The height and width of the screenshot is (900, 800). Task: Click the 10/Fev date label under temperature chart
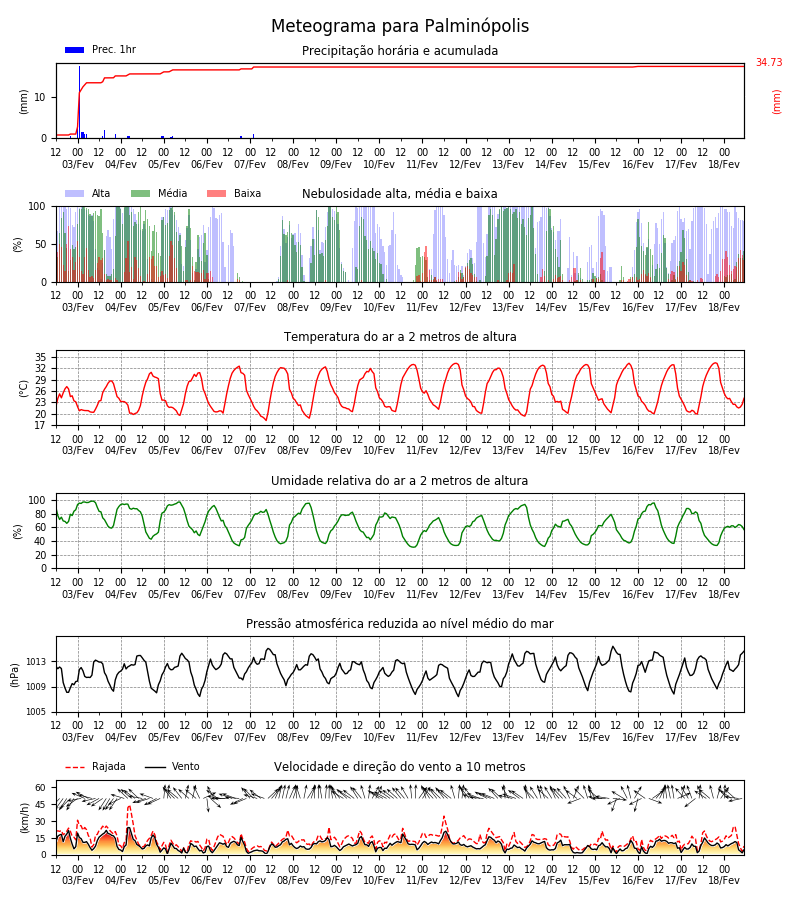point(379,451)
